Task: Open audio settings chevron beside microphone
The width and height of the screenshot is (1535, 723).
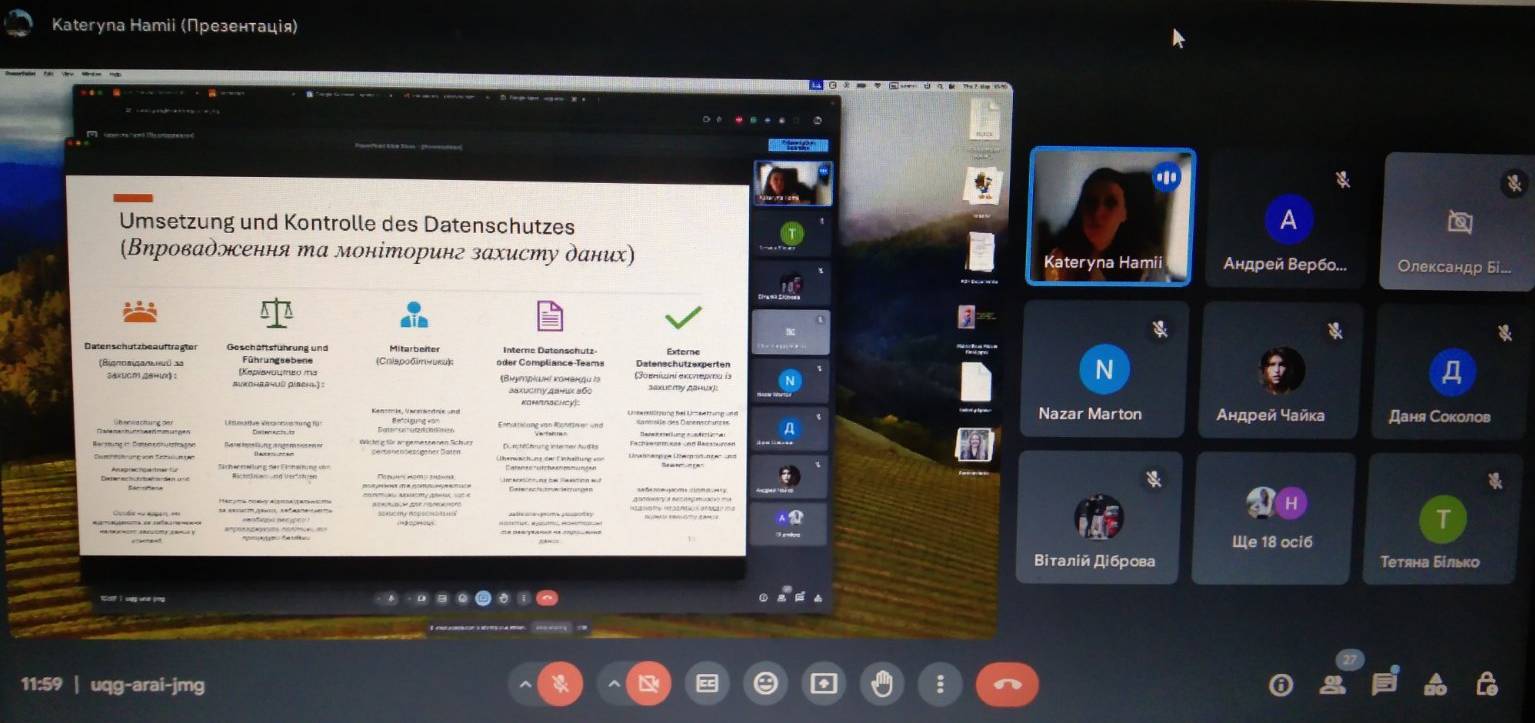Action: click(x=524, y=684)
